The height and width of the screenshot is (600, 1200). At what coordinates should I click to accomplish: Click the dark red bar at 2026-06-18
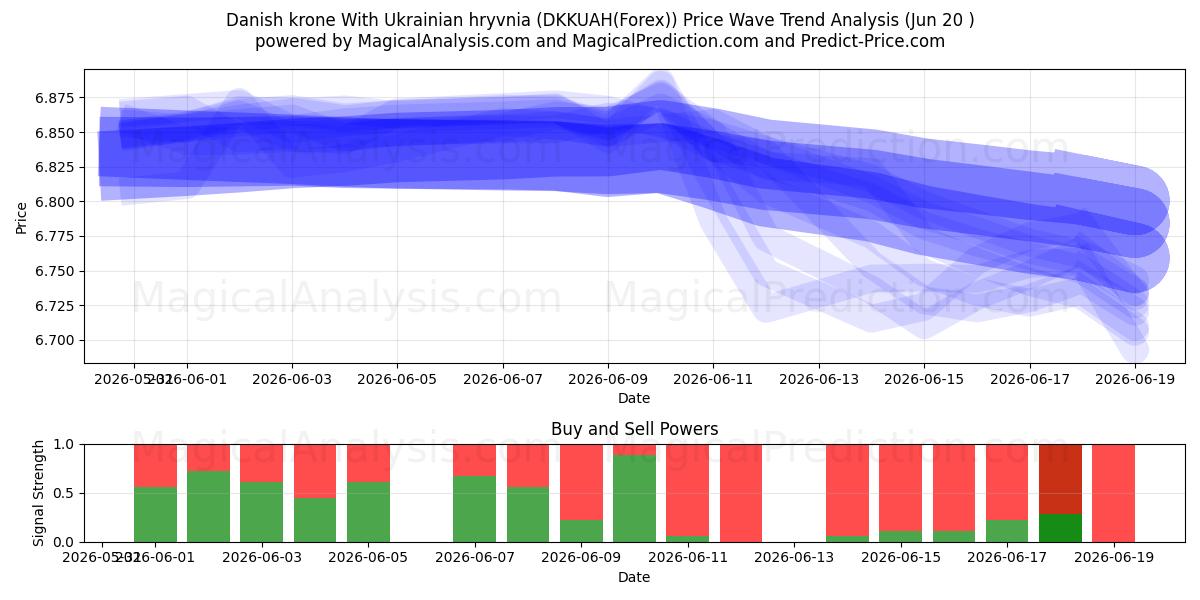click(1060, 479)
